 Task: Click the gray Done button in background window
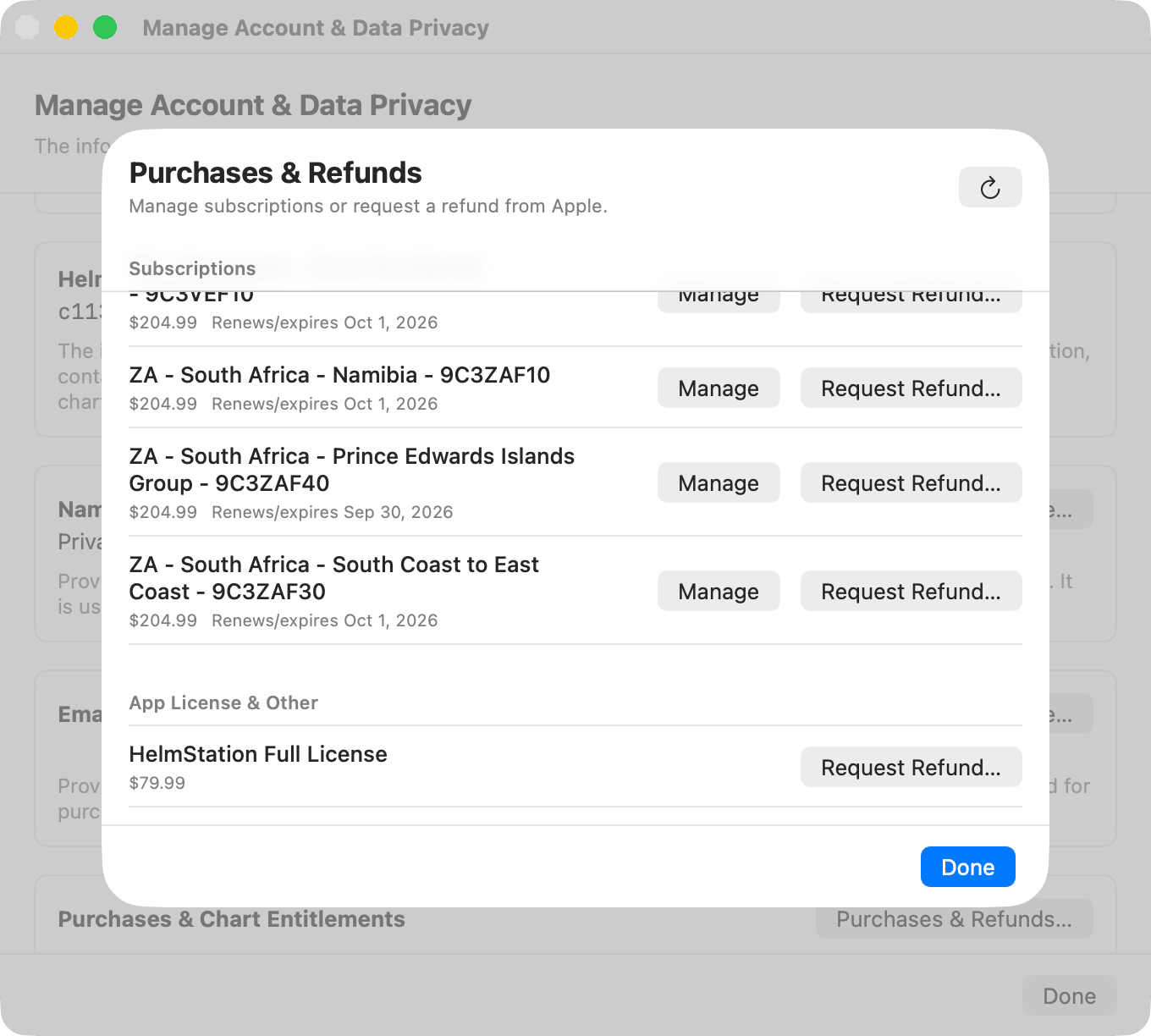pos(1070,996)
